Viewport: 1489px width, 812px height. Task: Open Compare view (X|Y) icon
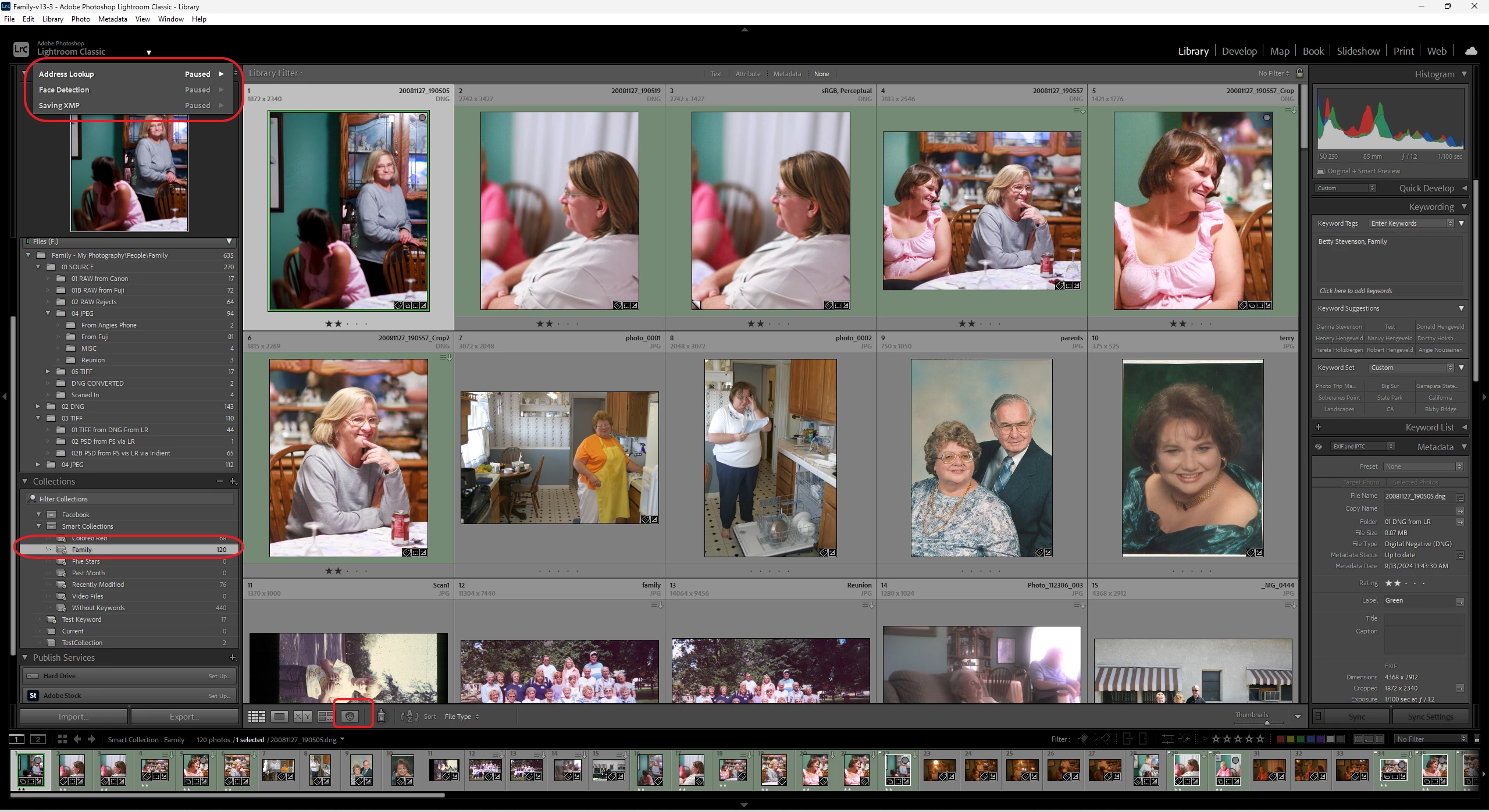pyautogui.click(x=302, y=717)
